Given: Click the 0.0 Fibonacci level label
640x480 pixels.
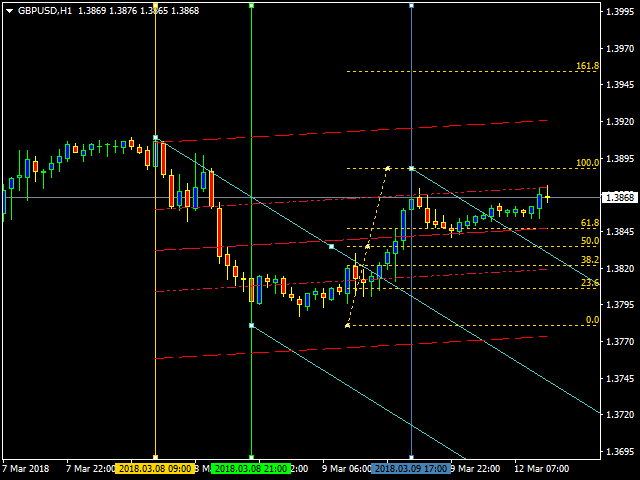Looking at the screenshot, I should coord(592,320).
